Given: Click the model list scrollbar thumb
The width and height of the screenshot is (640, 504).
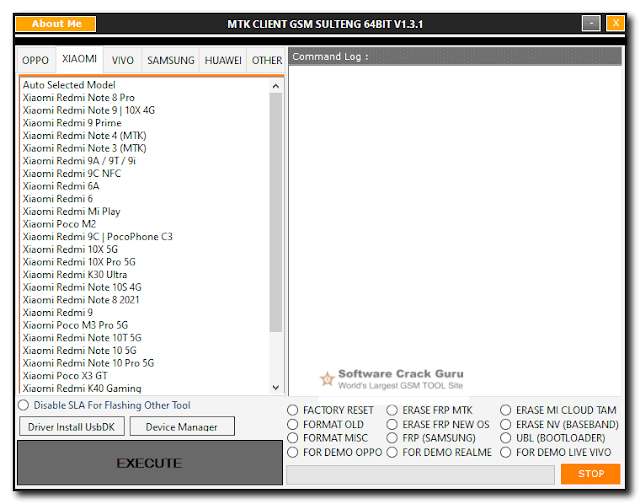Looking at the screenshot, I should 276,212.
